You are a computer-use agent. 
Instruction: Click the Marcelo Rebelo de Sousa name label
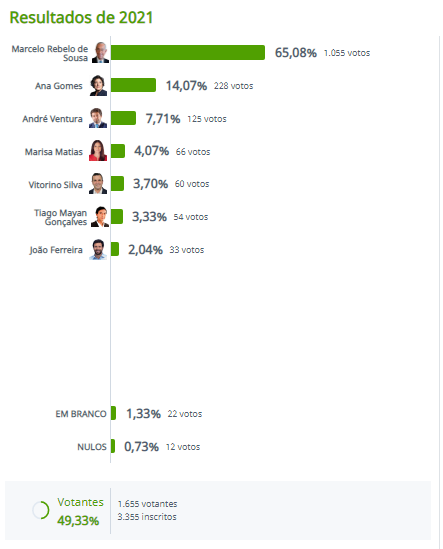tap(50, 53)
